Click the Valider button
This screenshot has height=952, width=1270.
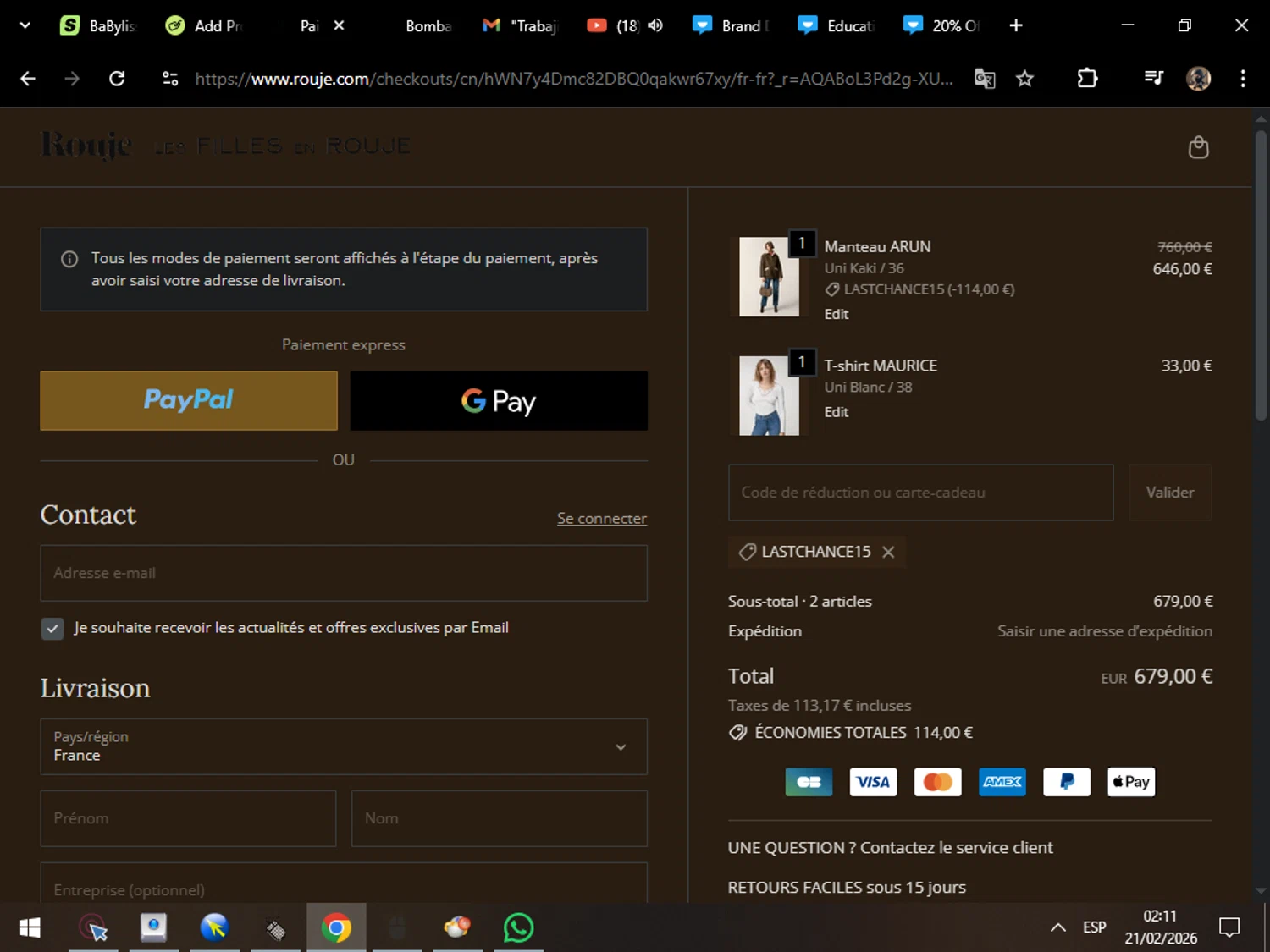point(1170,493)
